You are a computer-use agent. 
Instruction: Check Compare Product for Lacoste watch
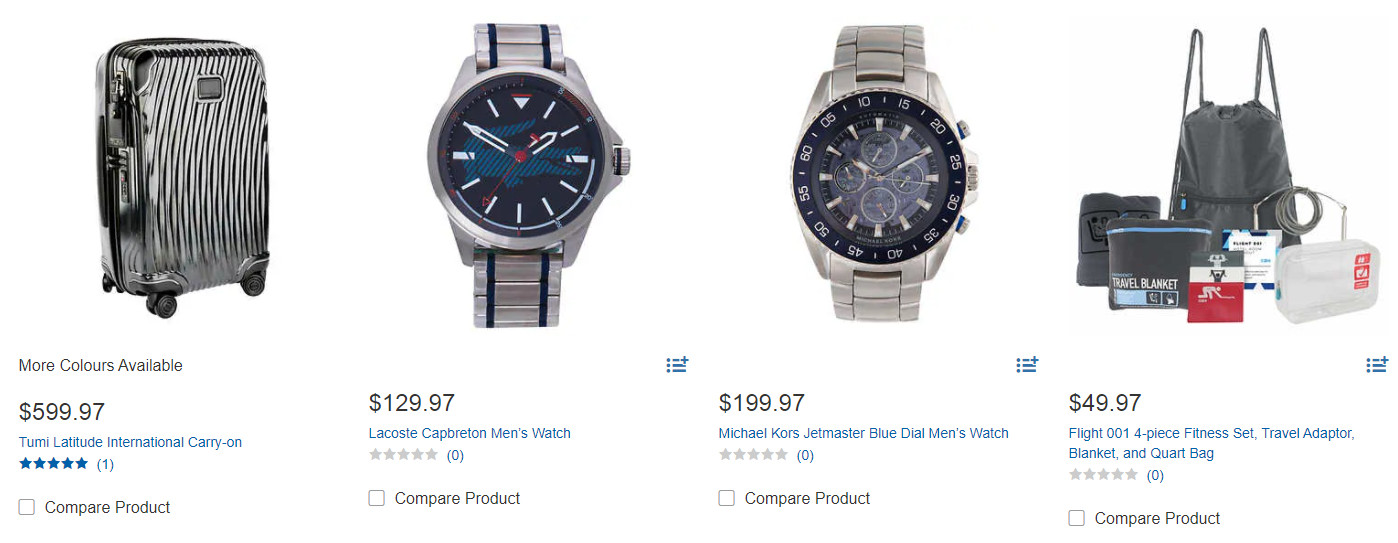pos(377,498)
